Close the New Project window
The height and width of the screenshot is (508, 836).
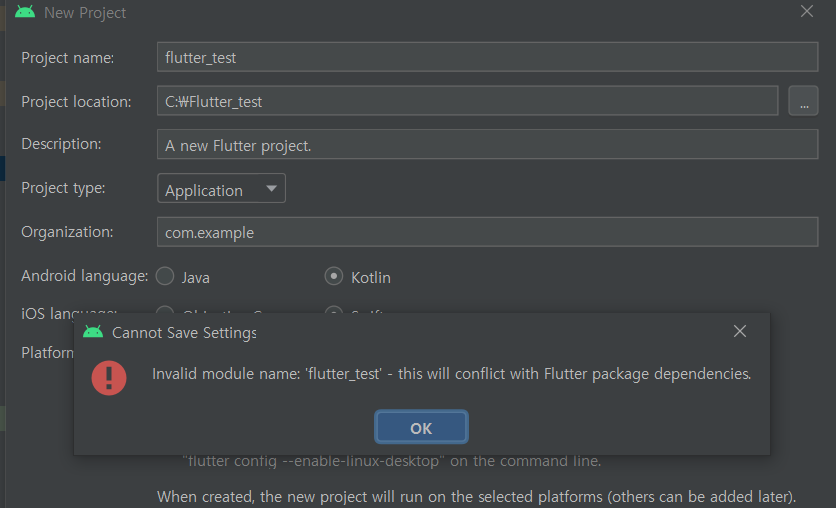pos(807,11)
